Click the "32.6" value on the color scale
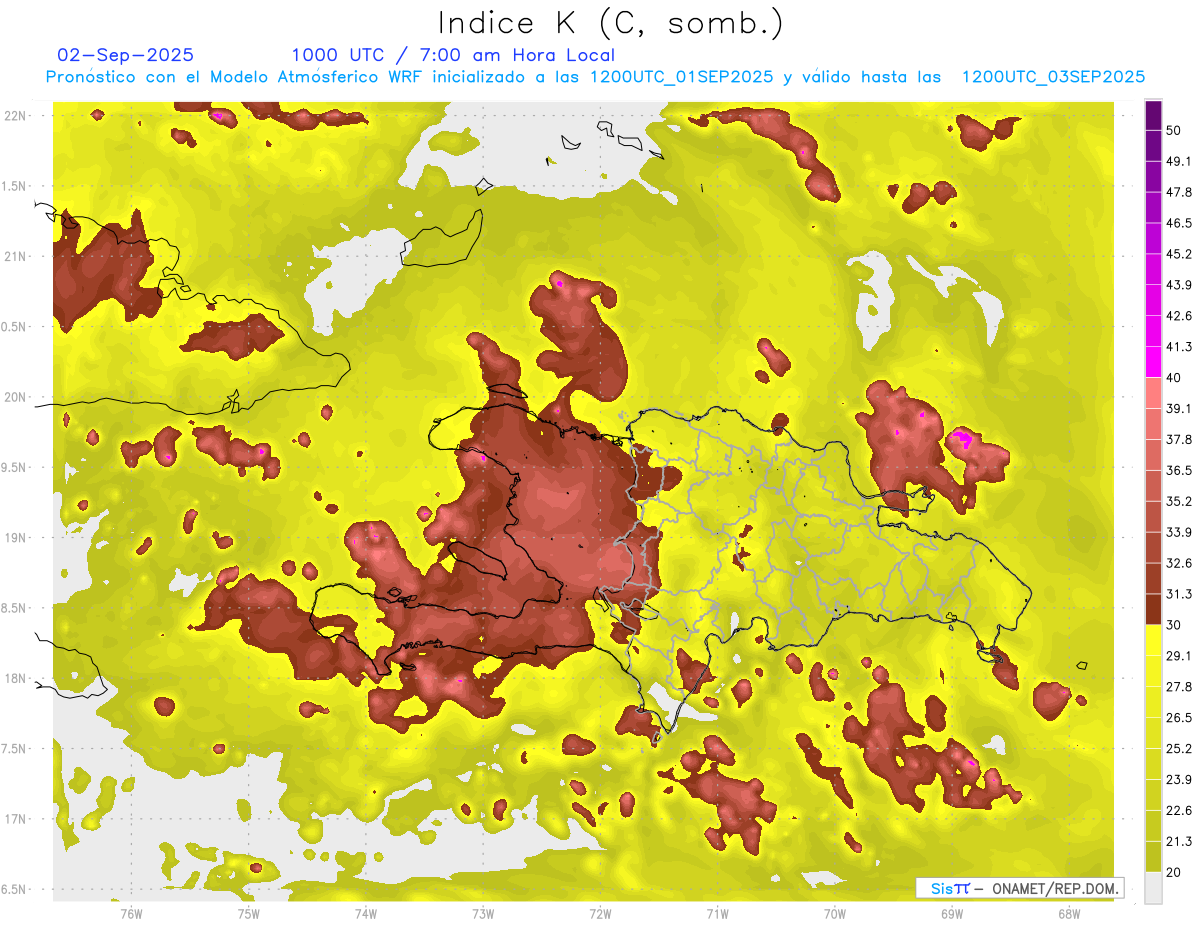The height and width of the screenshot is (927, 1200). coord(1180,563)
